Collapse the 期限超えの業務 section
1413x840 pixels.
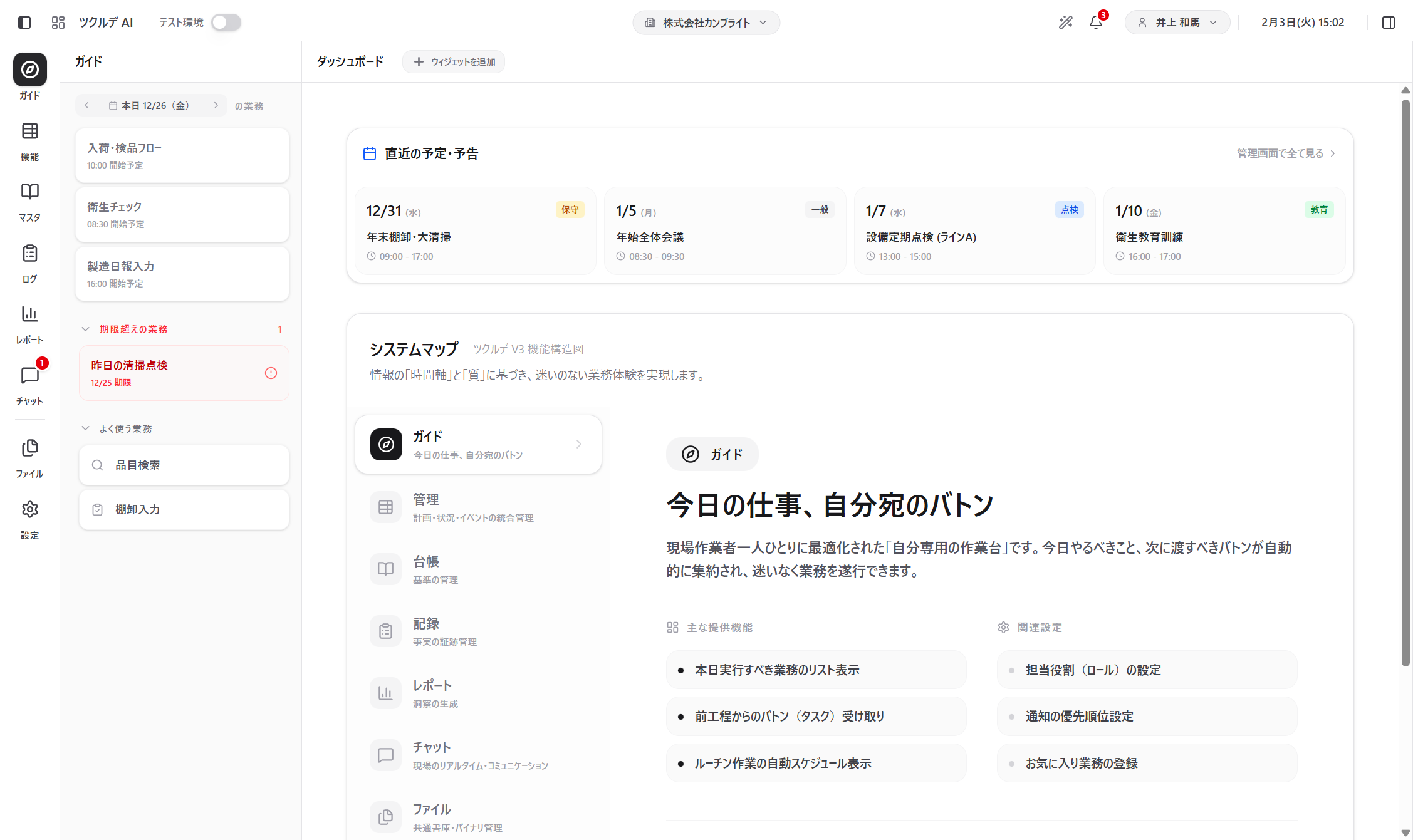tap(86, 328)
